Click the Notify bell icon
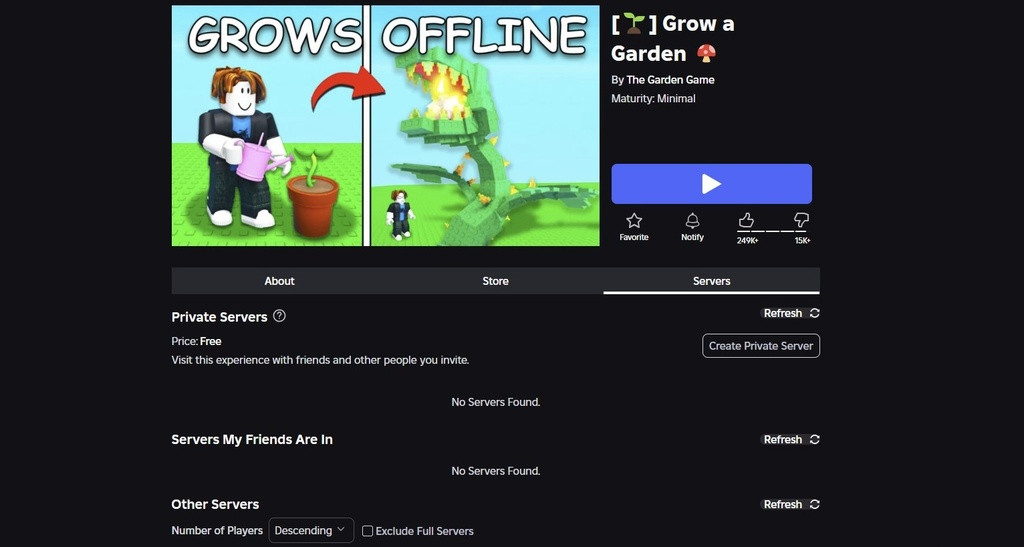1024x547 pixels. 692,221
